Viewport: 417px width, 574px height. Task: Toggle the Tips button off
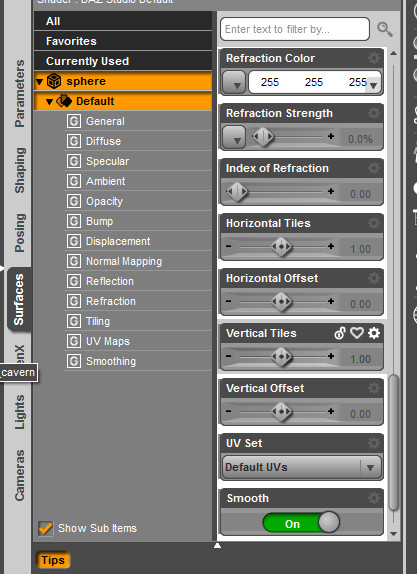click(x=53, y=560)
